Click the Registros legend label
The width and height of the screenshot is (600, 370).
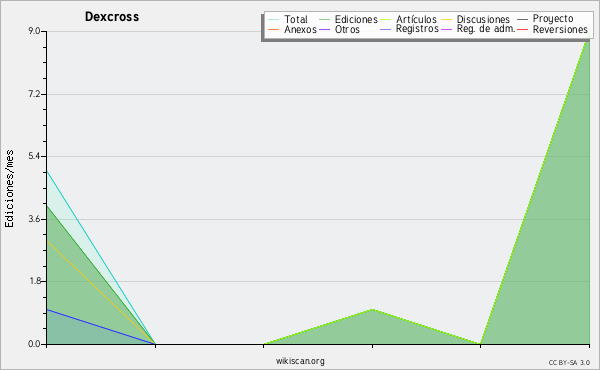tap(417, 29)
